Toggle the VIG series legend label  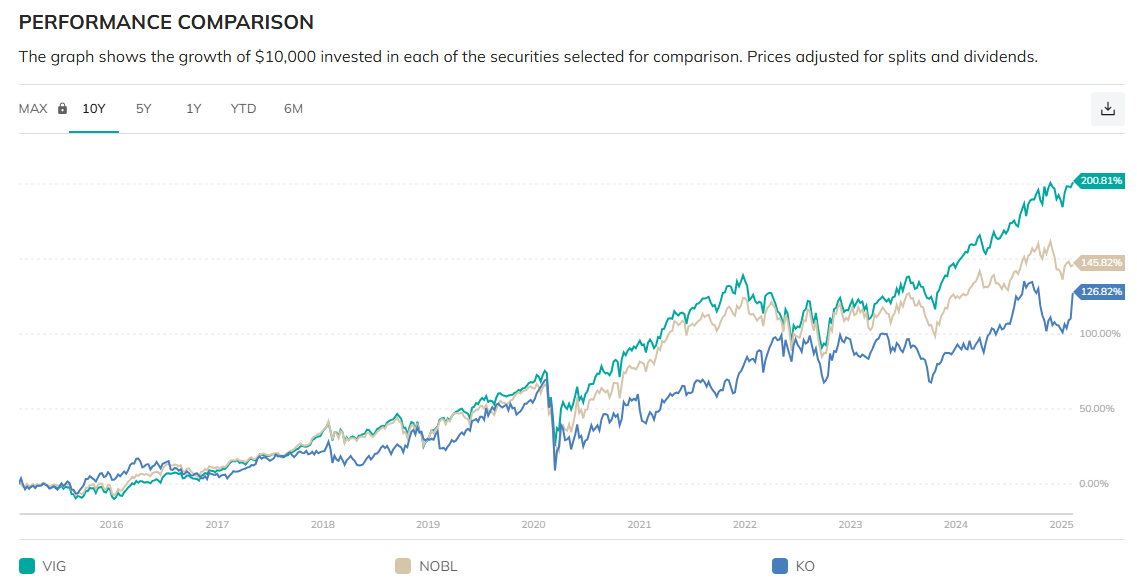click(54, 567)
